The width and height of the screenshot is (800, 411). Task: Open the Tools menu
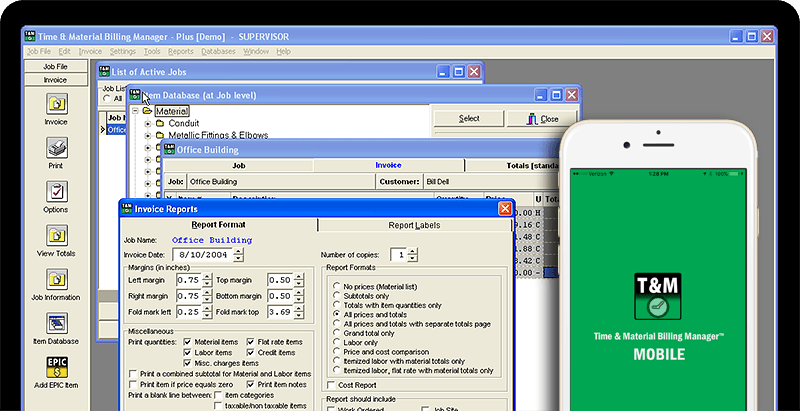152,52
